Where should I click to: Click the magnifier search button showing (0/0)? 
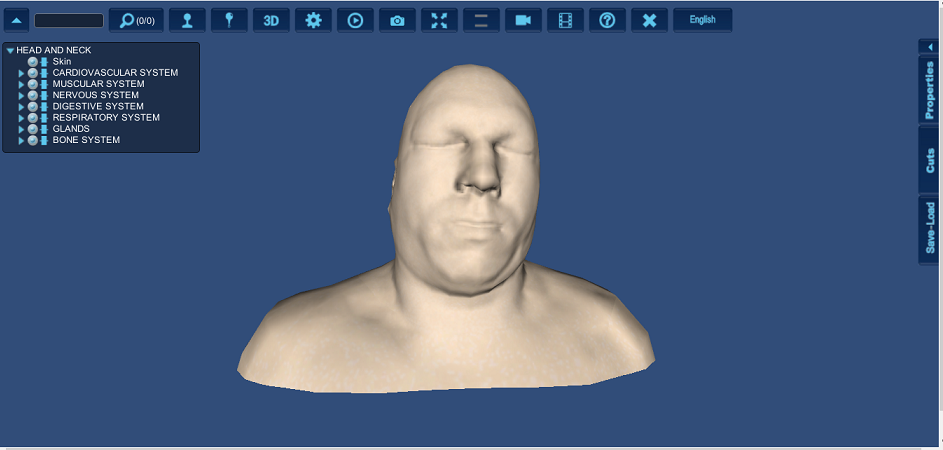pyautogui.click(x=137, y=20)
